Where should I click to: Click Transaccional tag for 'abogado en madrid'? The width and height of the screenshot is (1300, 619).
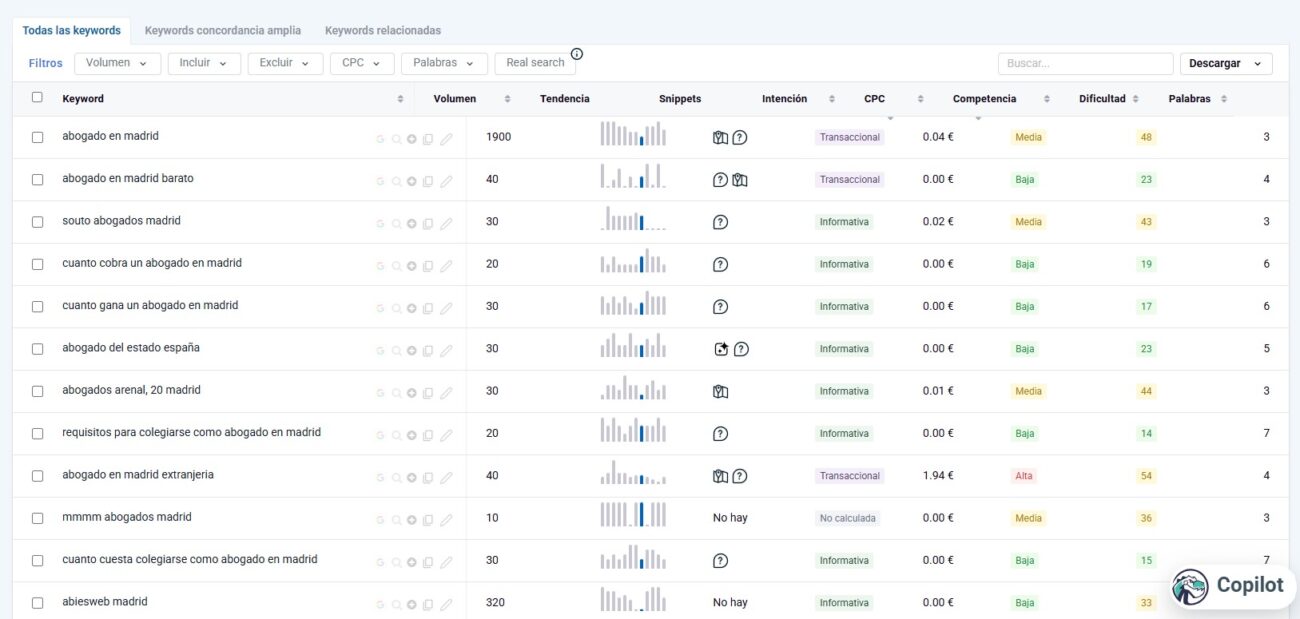point(850,138)
